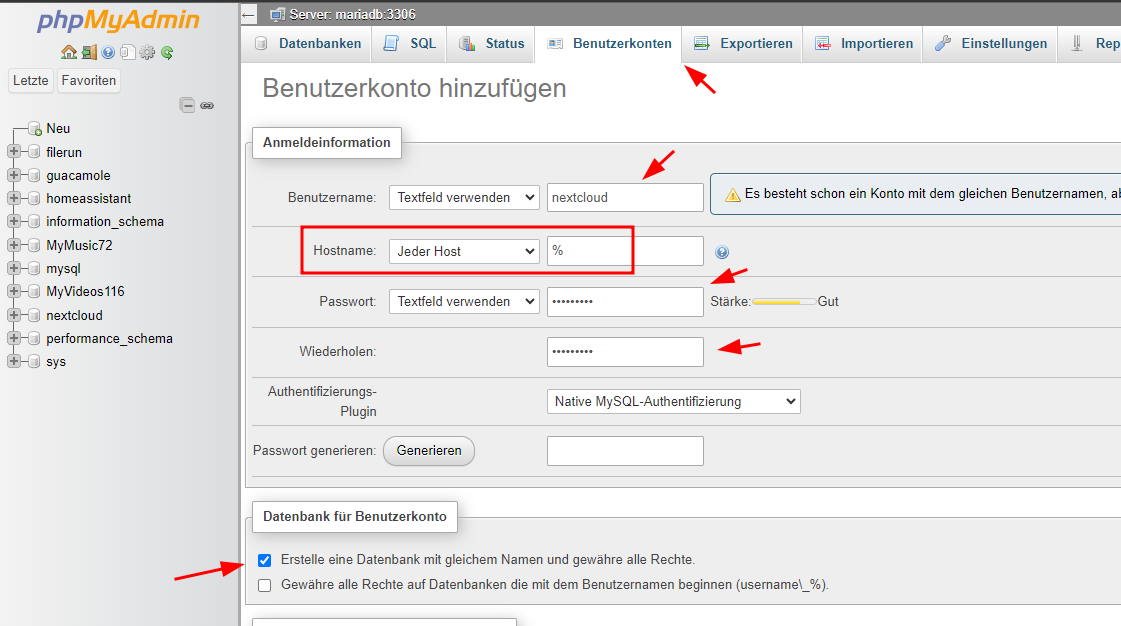Collapse all tree nodes with minus icon

coord(187,106)
